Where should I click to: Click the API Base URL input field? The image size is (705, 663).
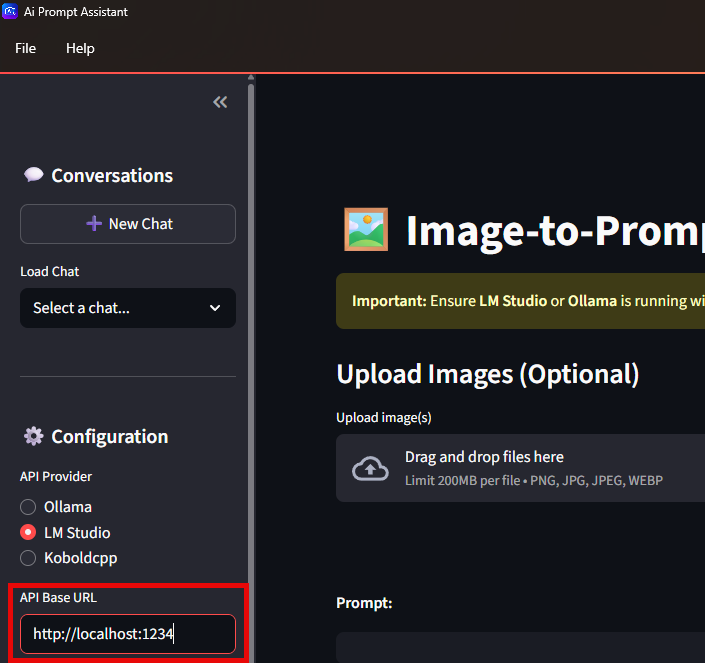(x=128, y=634)
